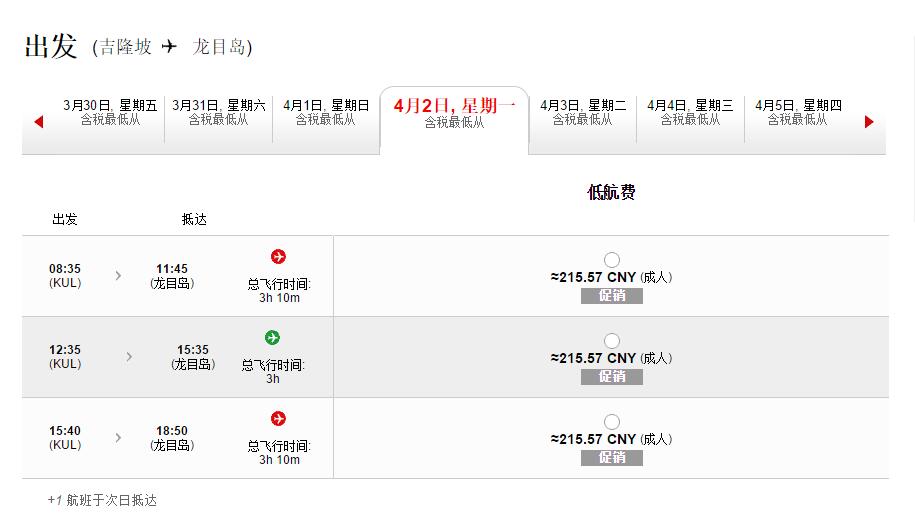Click the left red arrow for earlier dates
The image size is (915, 532).
pos(39,122)
